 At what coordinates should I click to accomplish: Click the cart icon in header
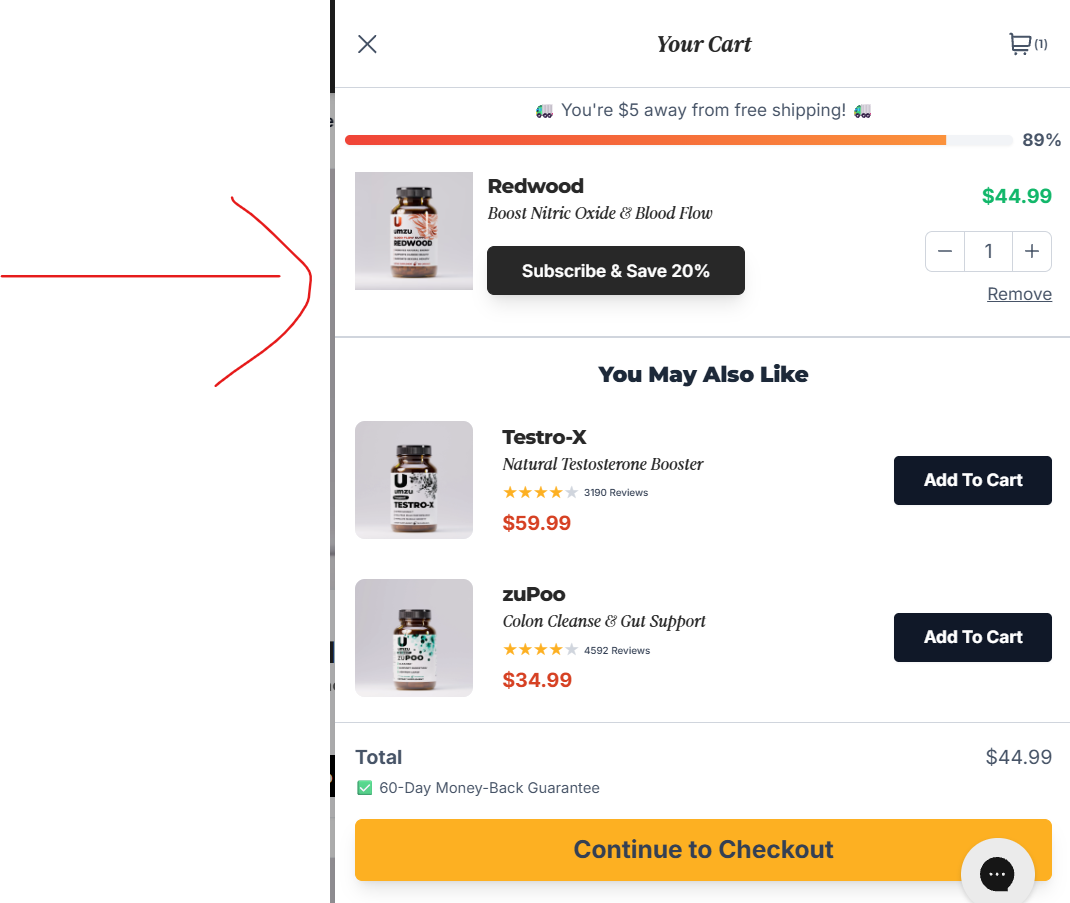click(x=1020, y=44)
